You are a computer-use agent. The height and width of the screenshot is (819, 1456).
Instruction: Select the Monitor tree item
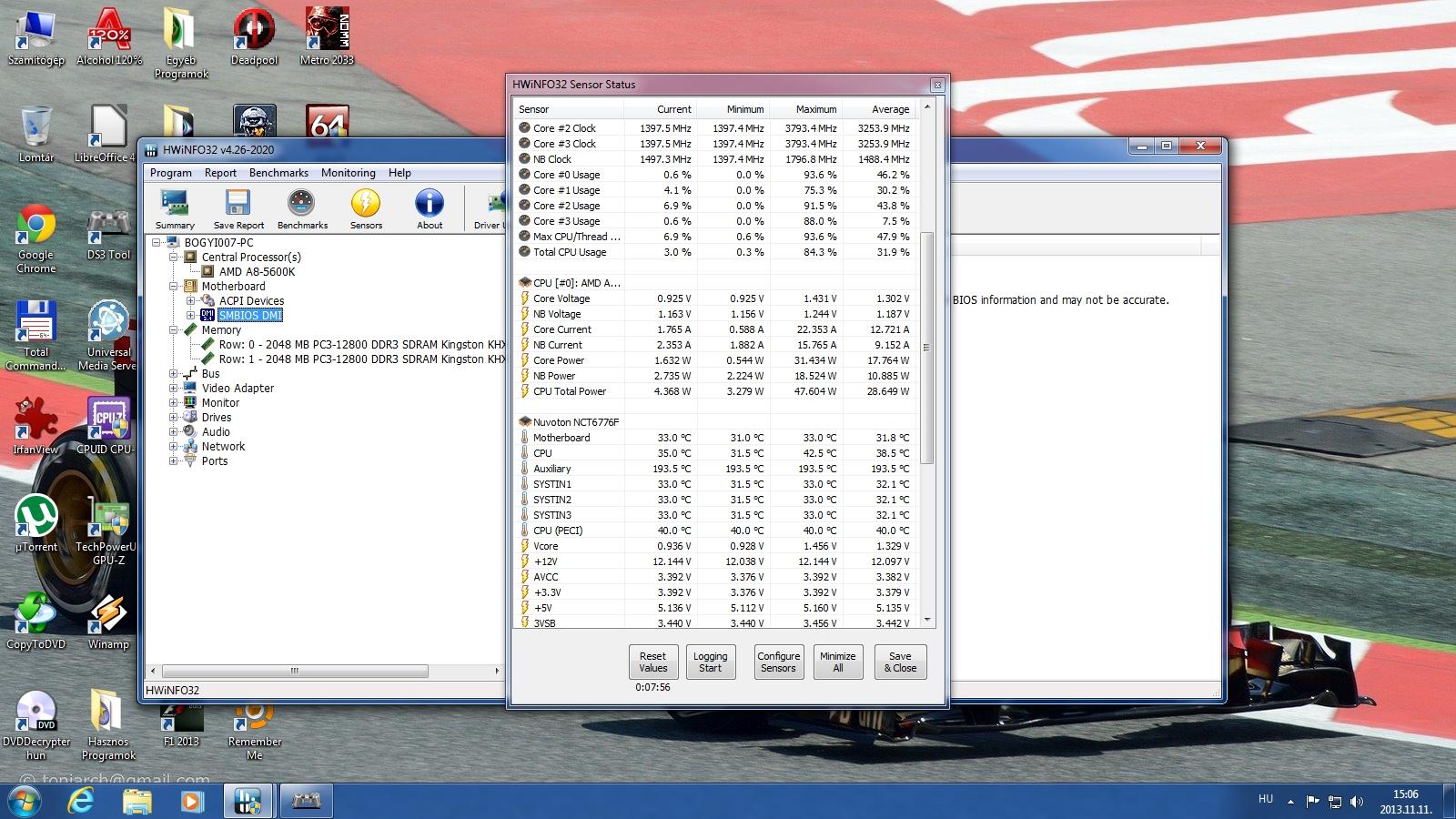pos(220,403)
